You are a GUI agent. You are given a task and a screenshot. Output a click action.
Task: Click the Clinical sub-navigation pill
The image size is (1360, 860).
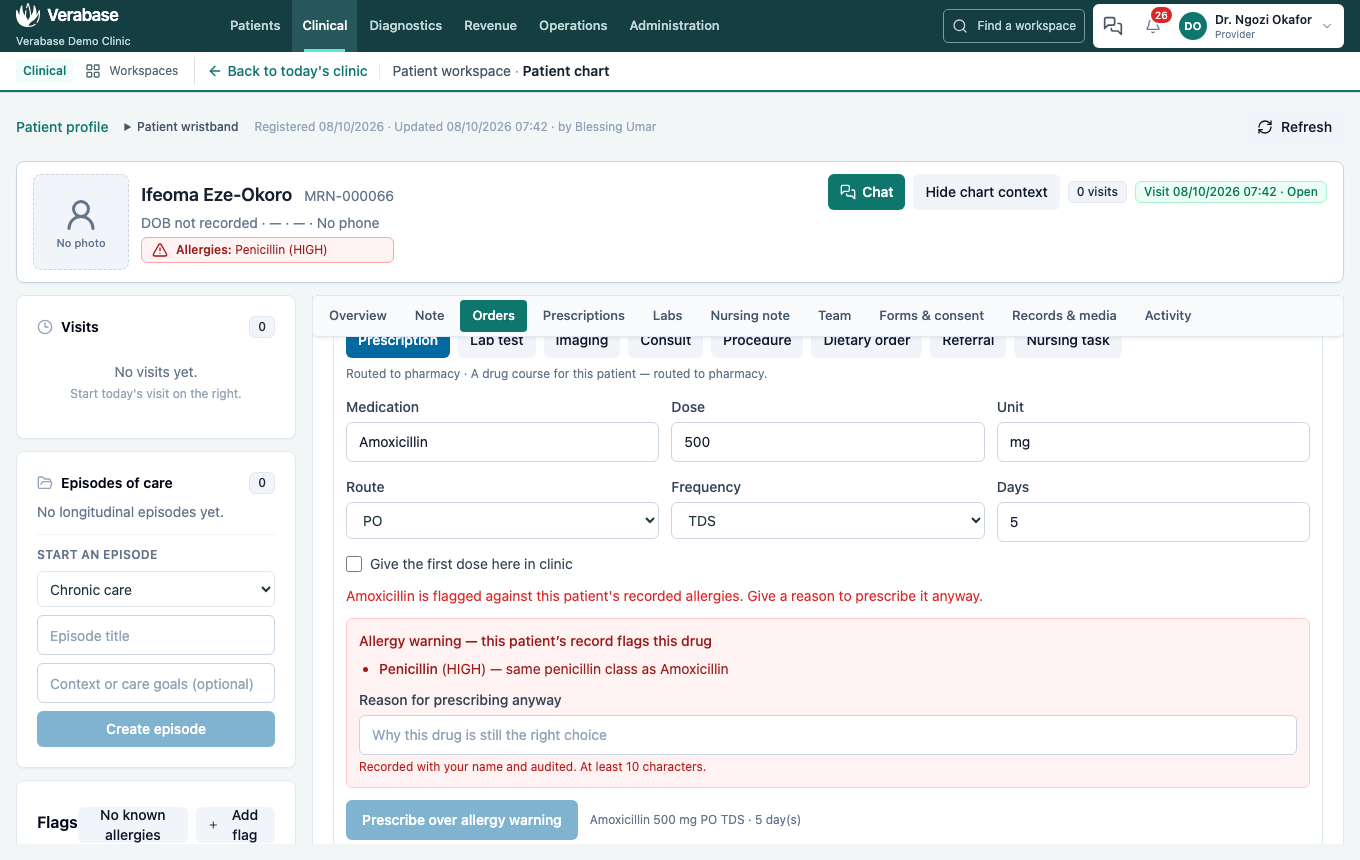(x=45, y=71)
